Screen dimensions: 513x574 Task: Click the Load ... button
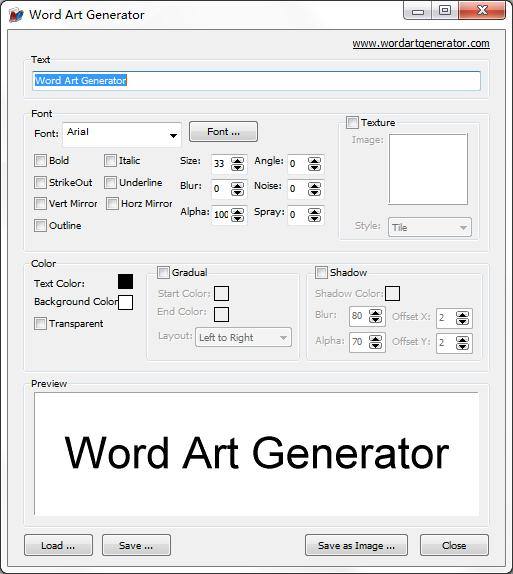coord(58,545)
